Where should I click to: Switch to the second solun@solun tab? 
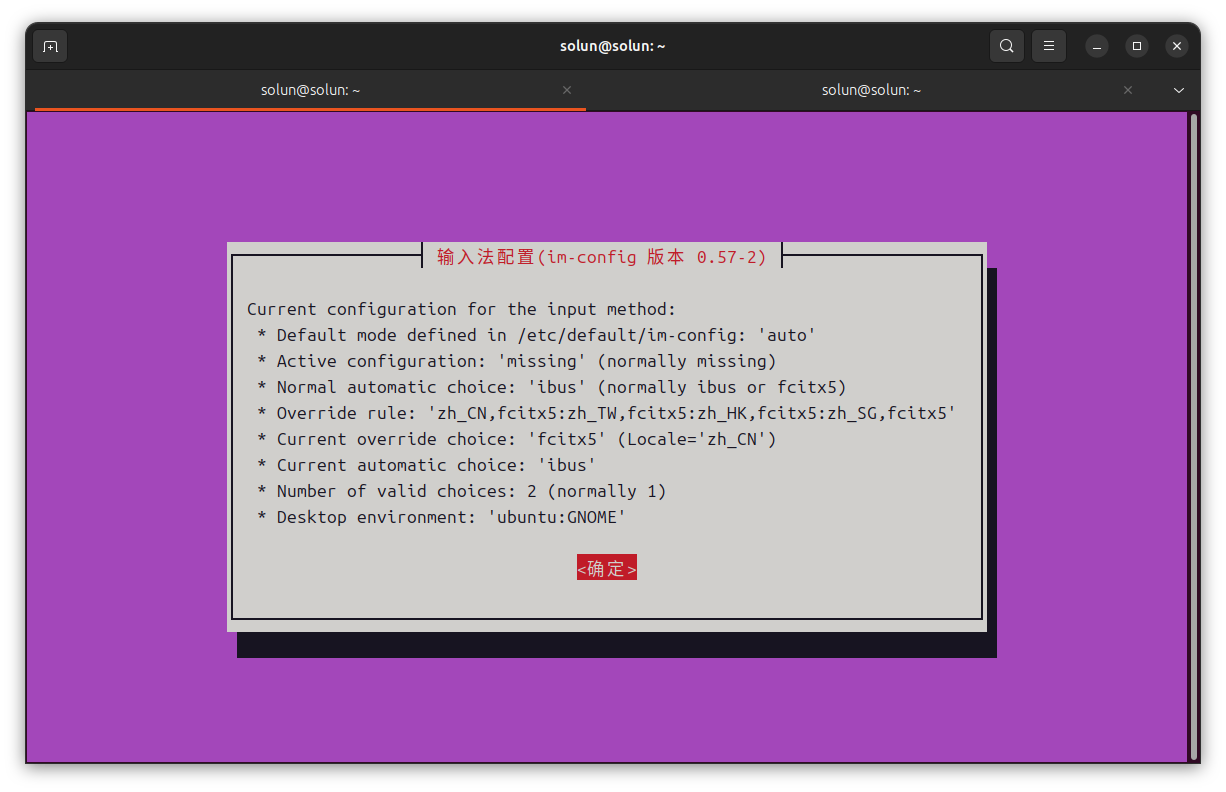[871, 90]
